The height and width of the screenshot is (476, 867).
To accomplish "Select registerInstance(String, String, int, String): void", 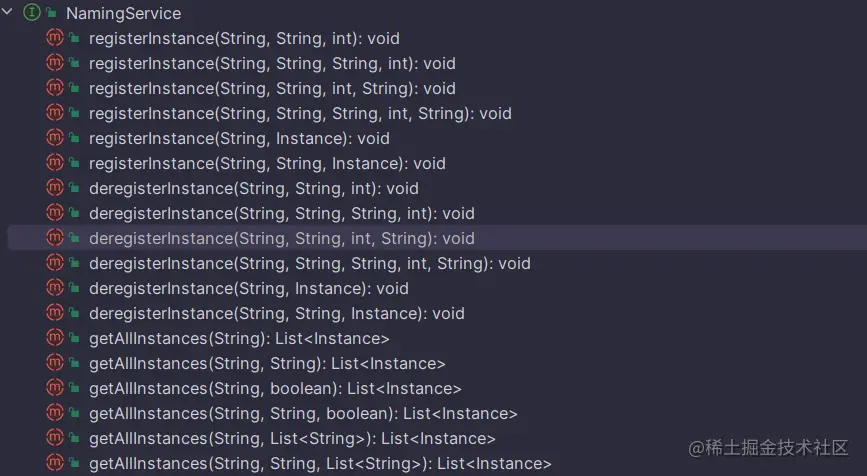I will click(x=272, y=89).
